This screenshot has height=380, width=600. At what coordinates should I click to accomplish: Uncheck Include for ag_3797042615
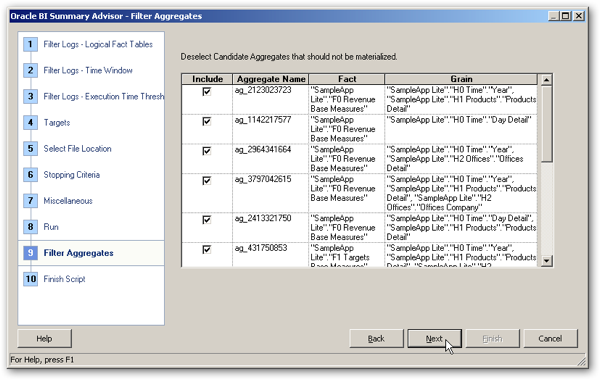coord(207,181)
